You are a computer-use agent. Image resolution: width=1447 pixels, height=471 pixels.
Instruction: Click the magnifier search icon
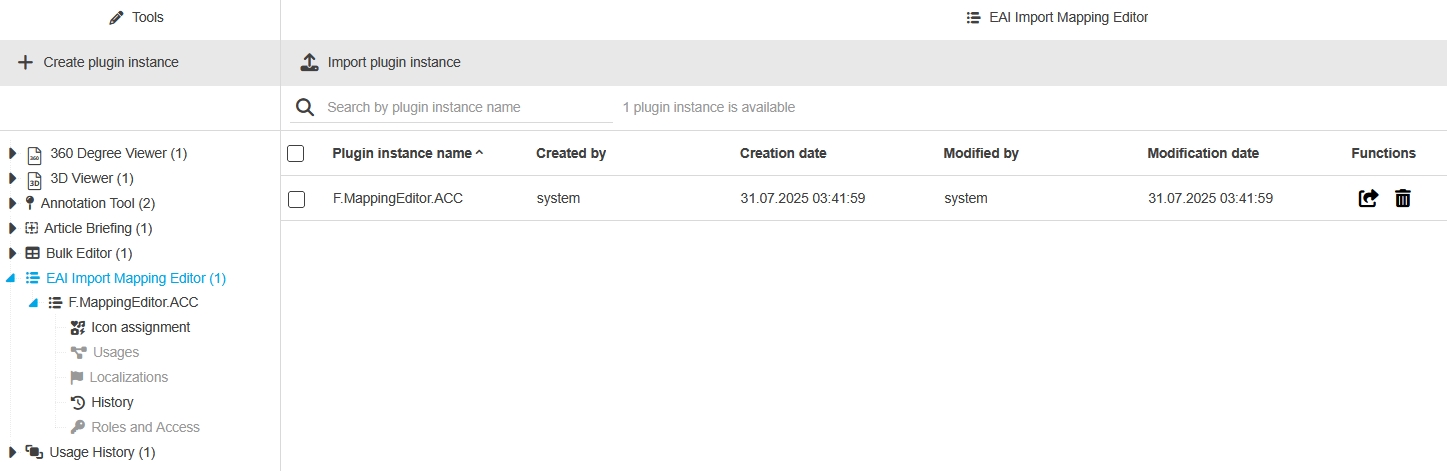305,107
